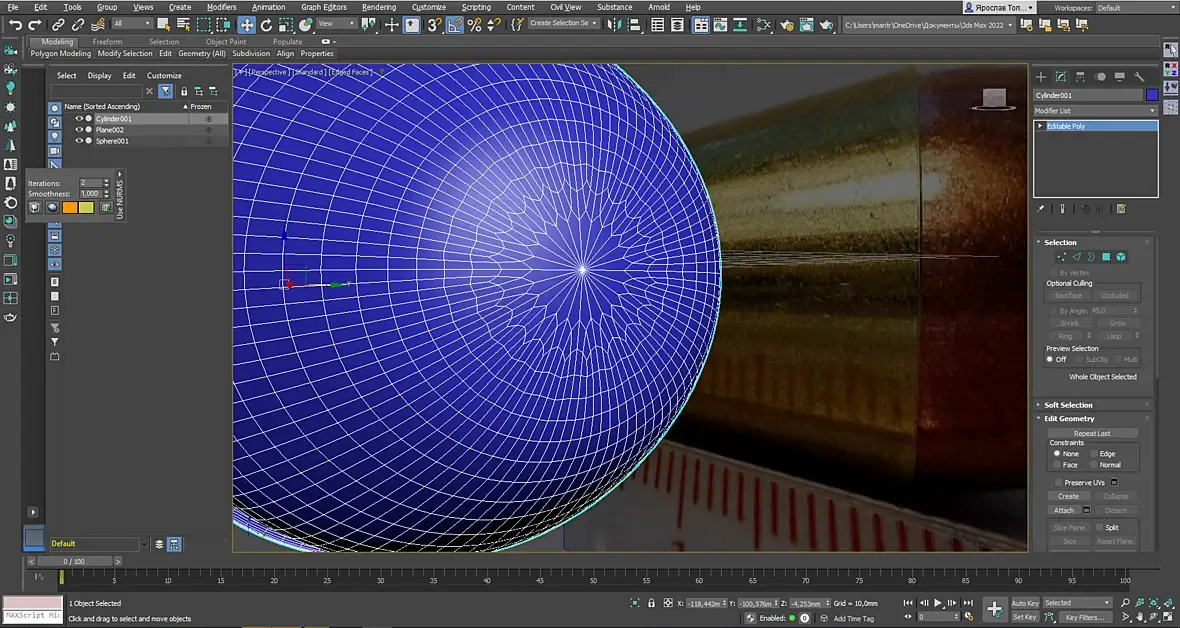This screenshot has width=1180, height=628.
Task: Click the Repeat Last button
Action: tap(1092, 433)
